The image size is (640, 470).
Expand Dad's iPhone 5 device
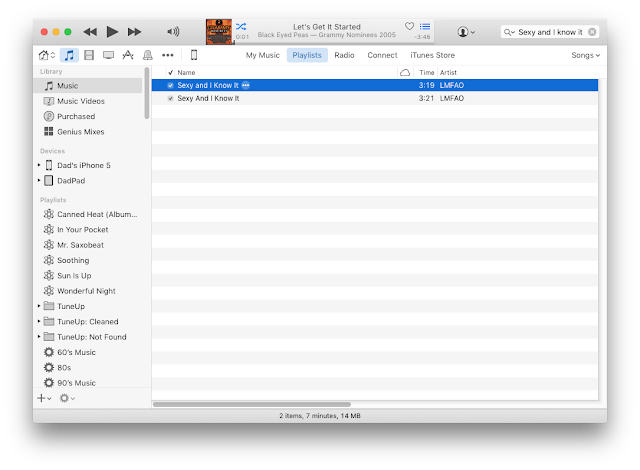click(x=39, y=165)
